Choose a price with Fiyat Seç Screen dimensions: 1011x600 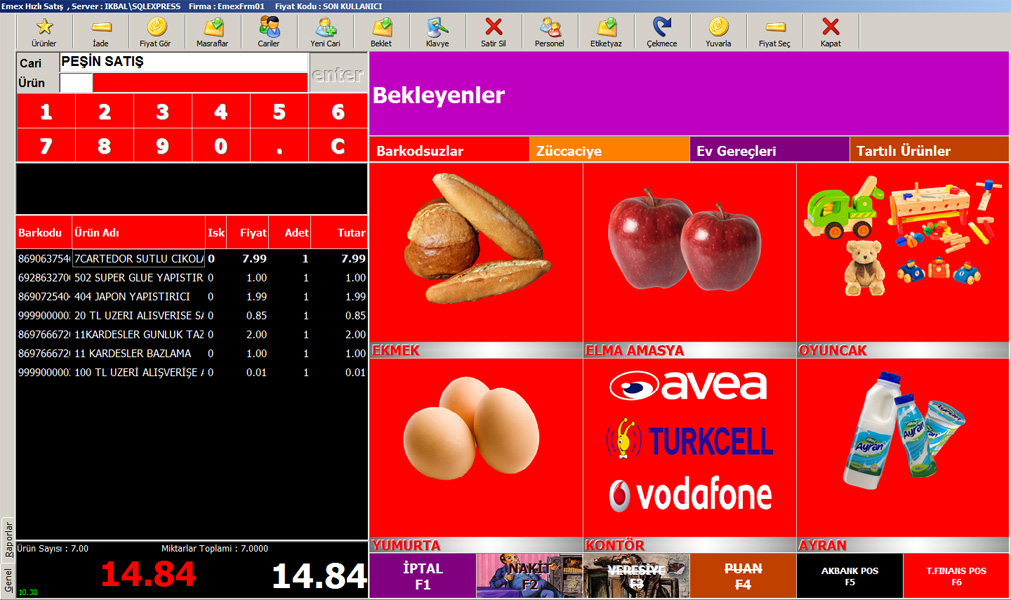pyautogui.click(x=774, y=32)
